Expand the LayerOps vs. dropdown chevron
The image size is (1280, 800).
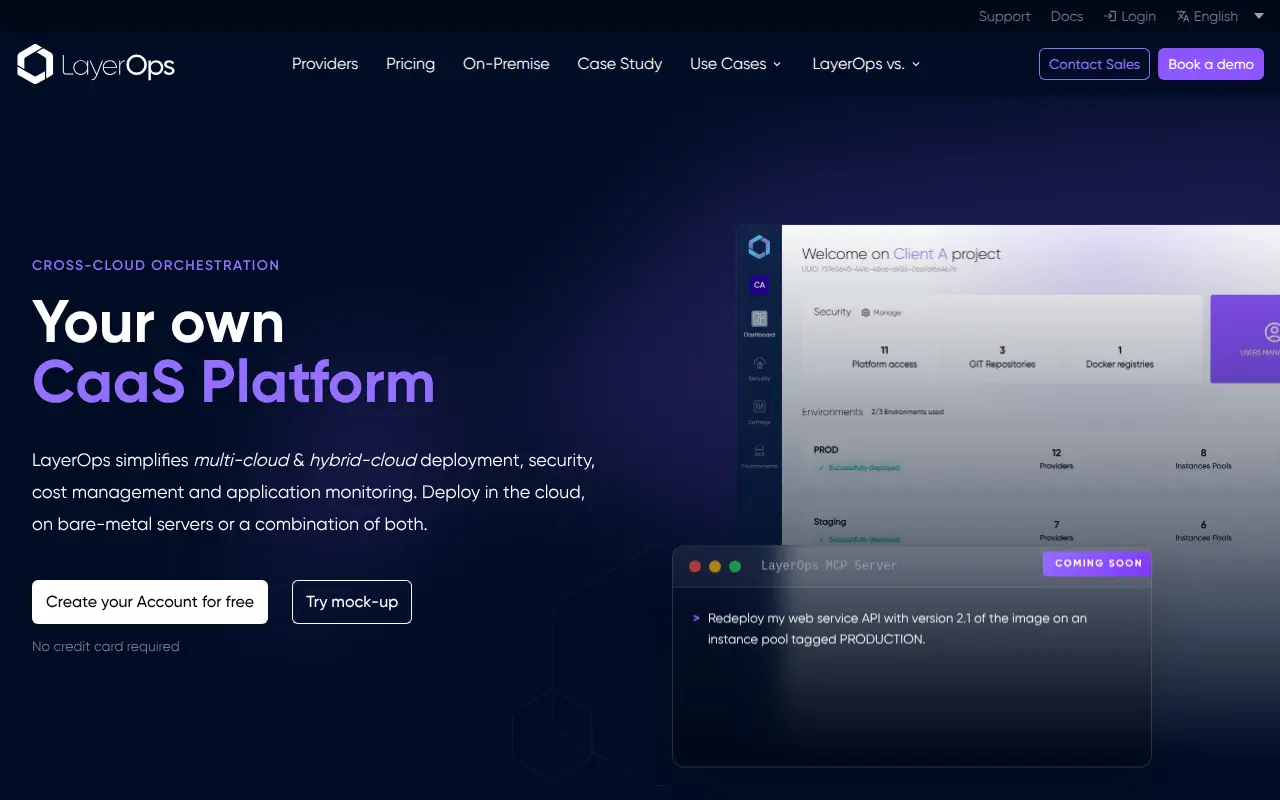(x=915, y=64)
